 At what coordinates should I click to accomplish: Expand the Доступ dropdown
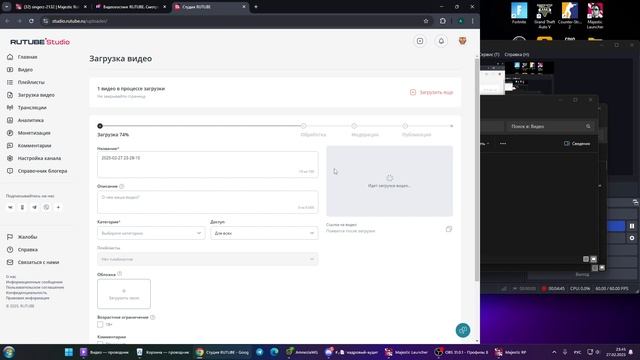264,233
